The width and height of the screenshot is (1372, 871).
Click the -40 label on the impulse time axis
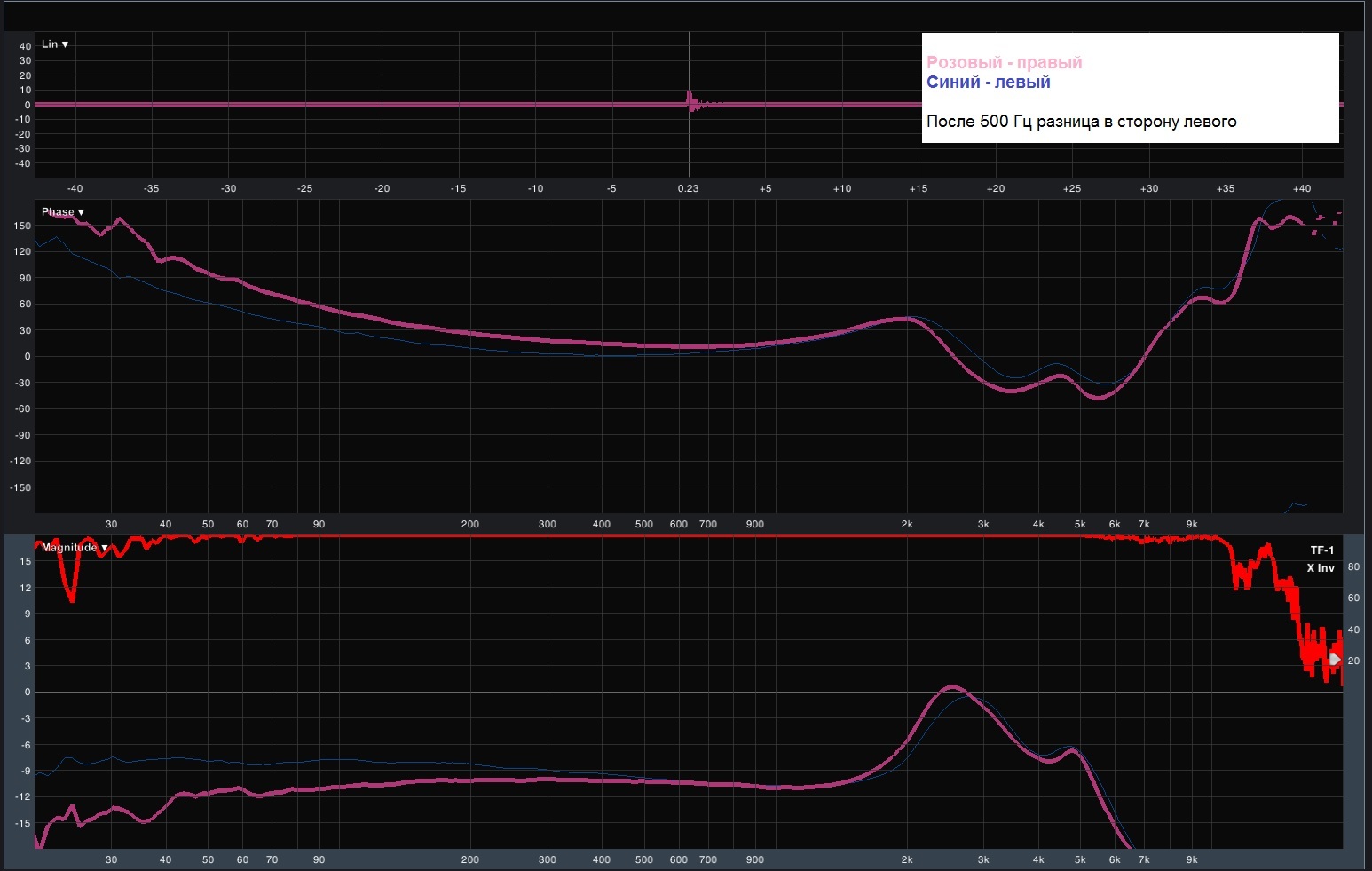75,188
